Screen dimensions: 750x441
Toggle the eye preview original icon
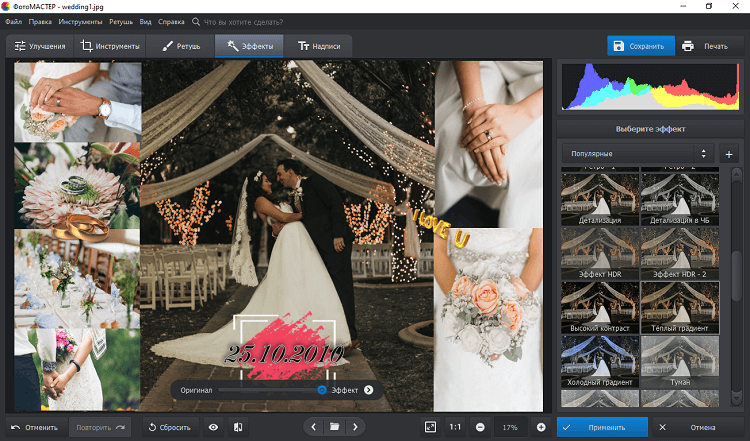coord(213,427)
